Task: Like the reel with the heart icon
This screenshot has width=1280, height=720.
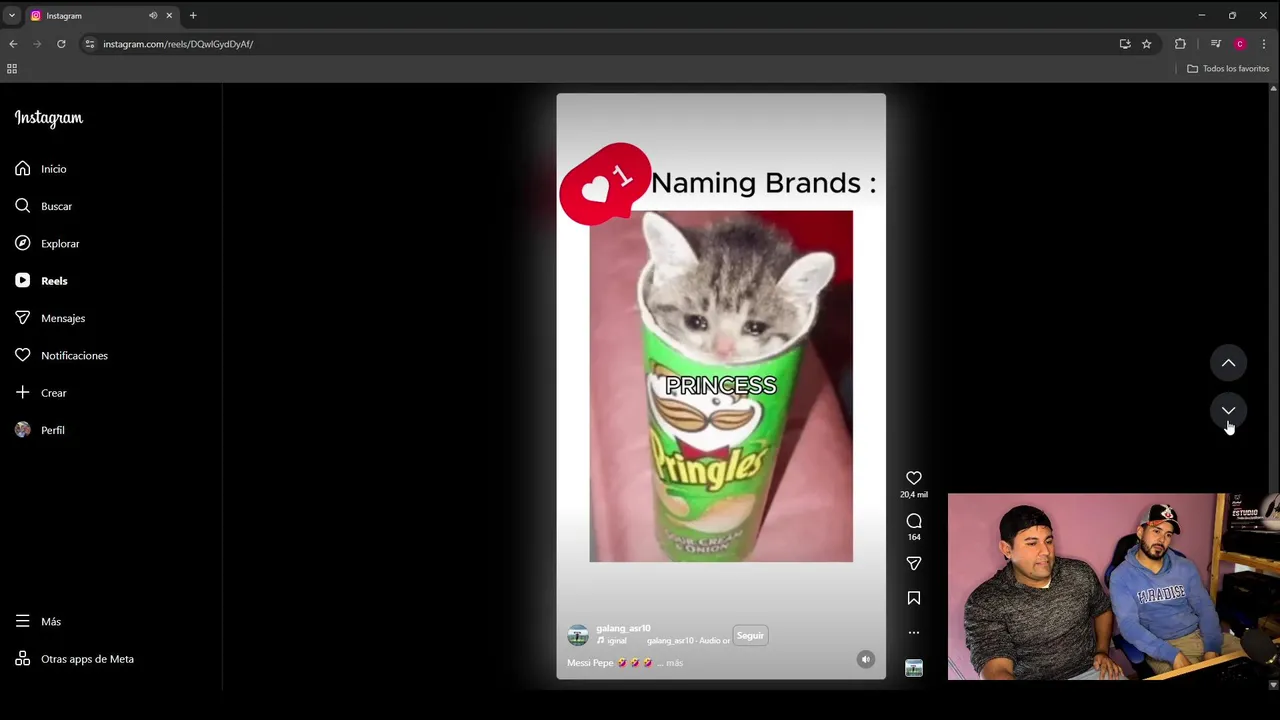Action: [x=914, y=478]
